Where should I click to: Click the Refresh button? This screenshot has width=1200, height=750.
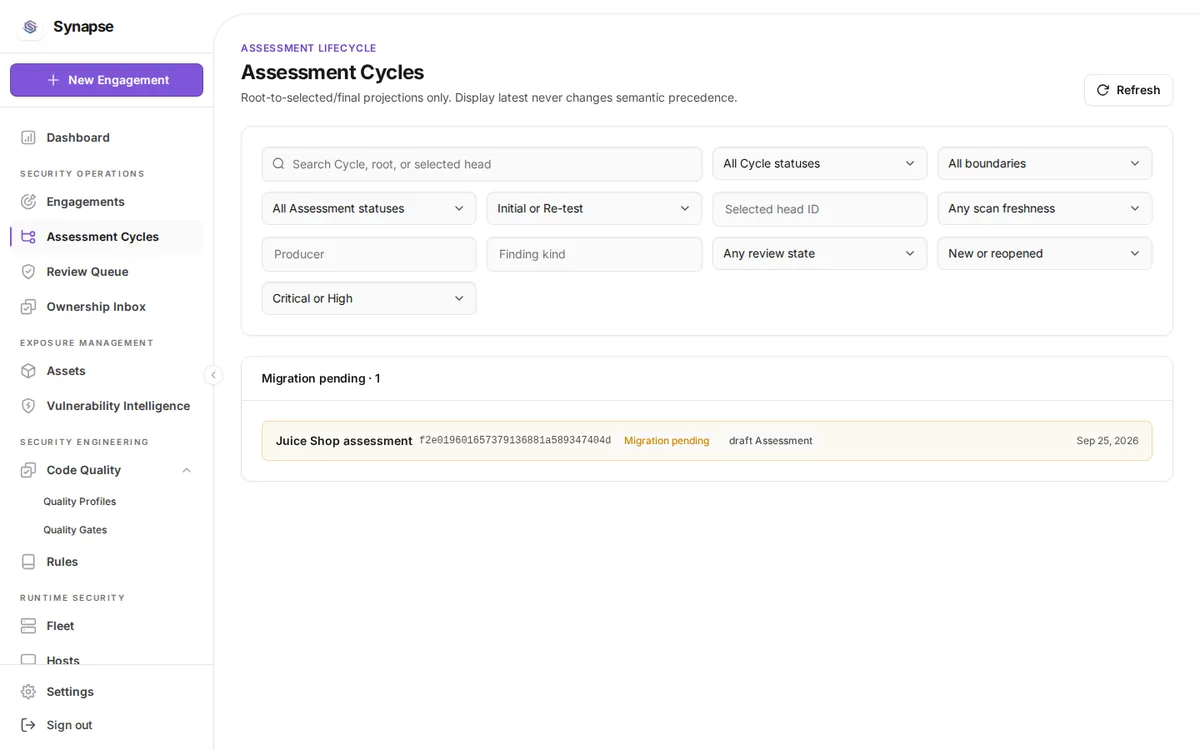[x=1128, y=90]
